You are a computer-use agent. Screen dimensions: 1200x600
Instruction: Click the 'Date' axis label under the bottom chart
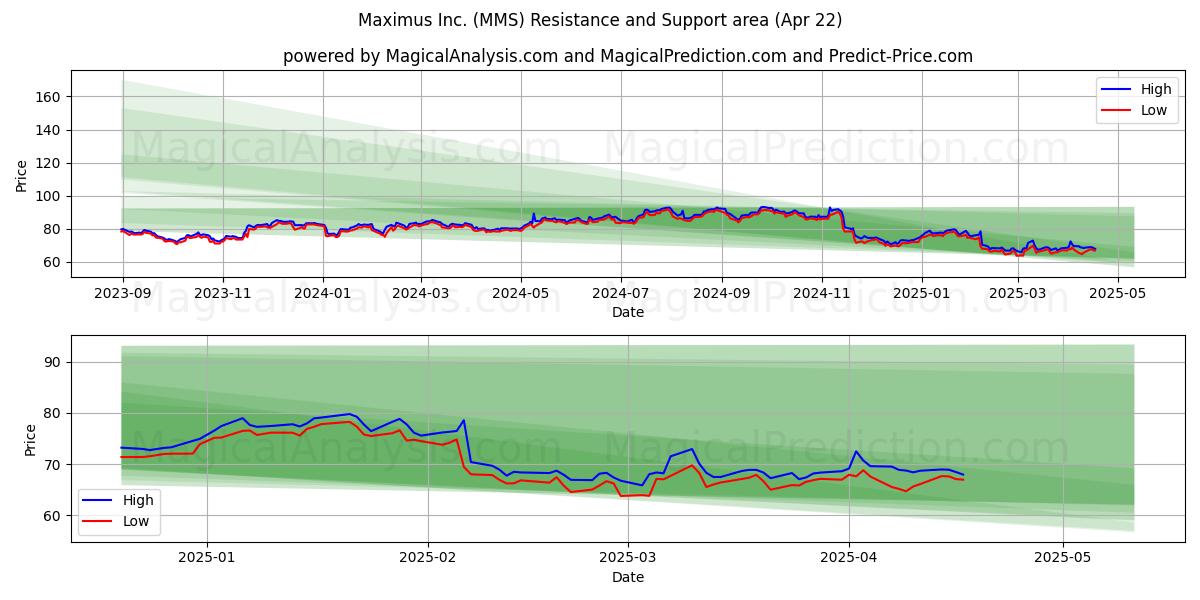[628, 577]
